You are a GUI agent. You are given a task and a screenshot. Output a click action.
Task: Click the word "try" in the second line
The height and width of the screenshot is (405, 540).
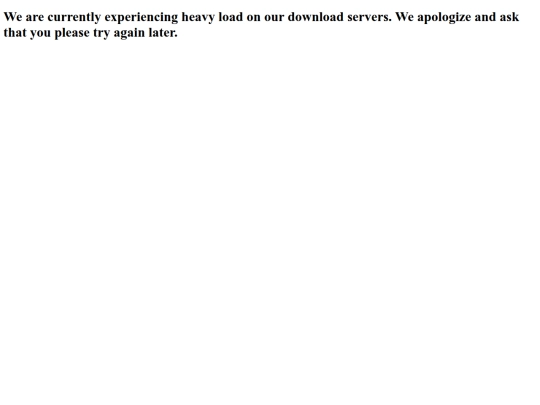(101, 34)
